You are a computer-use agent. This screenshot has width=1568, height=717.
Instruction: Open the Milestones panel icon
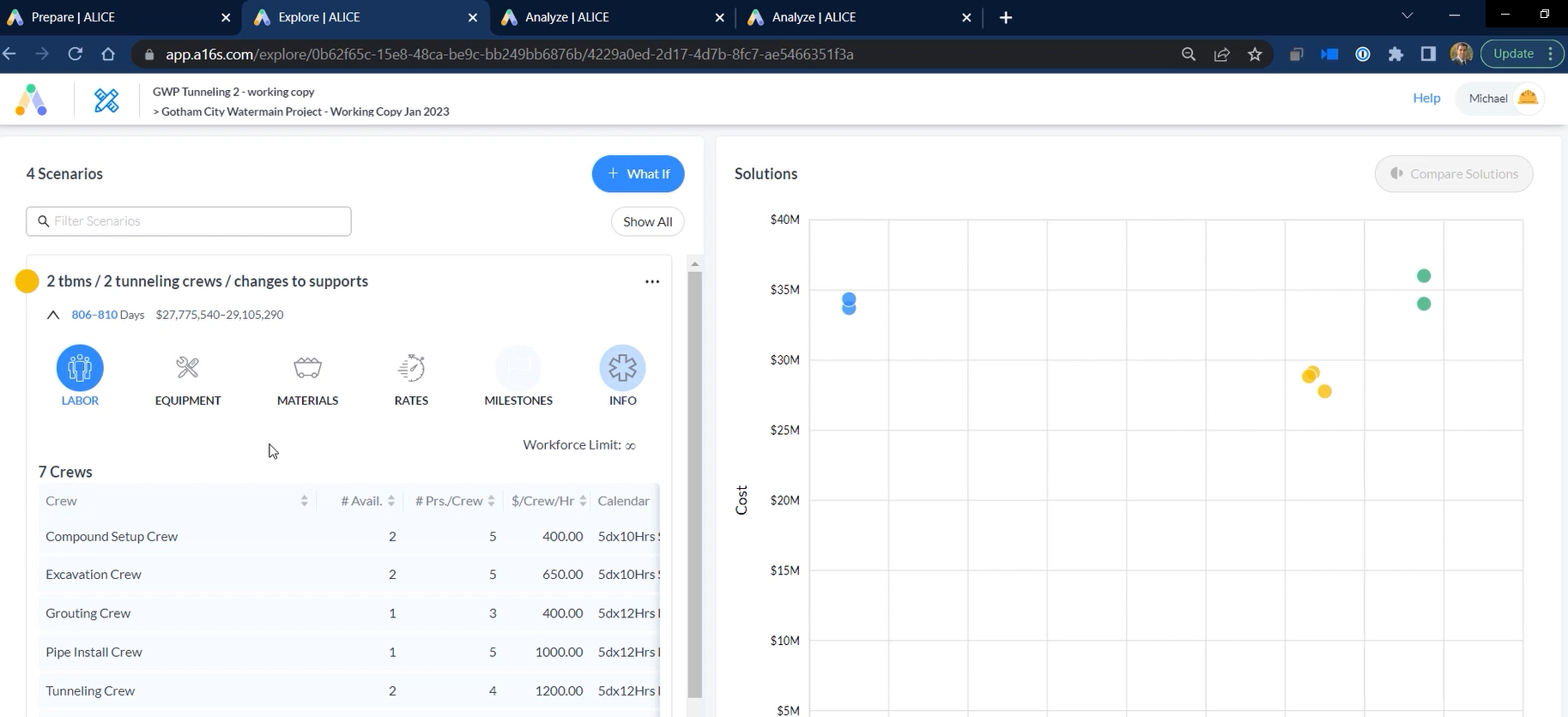pyautogui.click(x=518, y=368)
